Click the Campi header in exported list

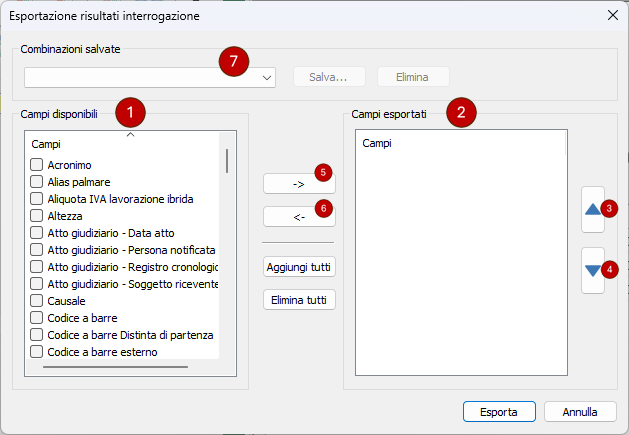tap(377, 144)
